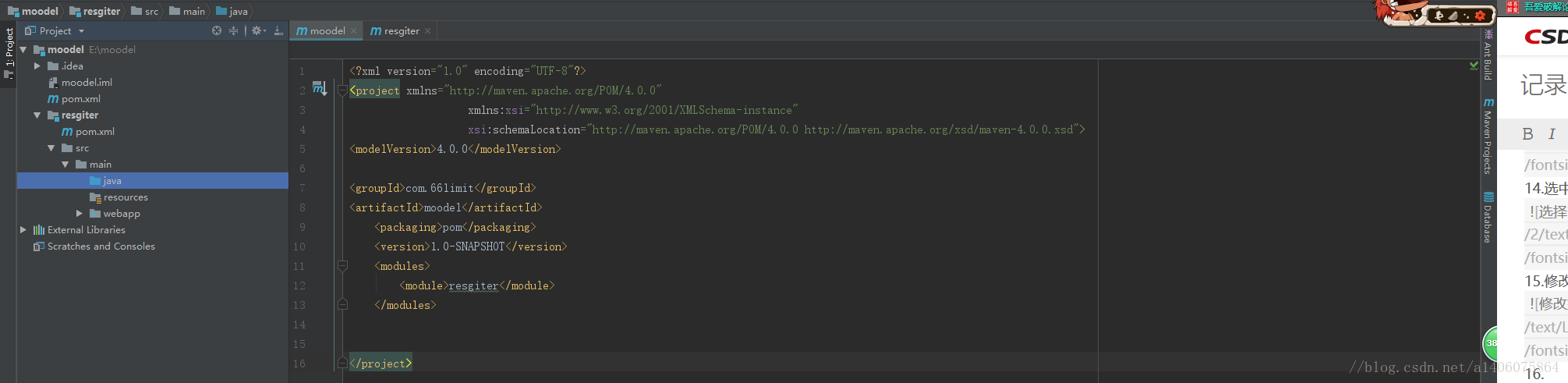This screenshot has height=383, width=1568.
Task: Hide the Project tool window
Action: pyautogui.click(x=278, y=30)
